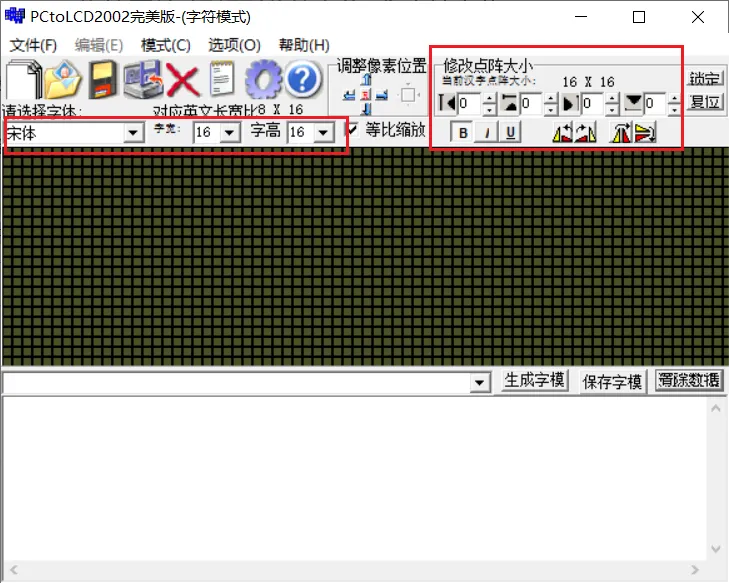Toggle Bold B button
This screenshot has width=729, height=583.
coord(462,132)
